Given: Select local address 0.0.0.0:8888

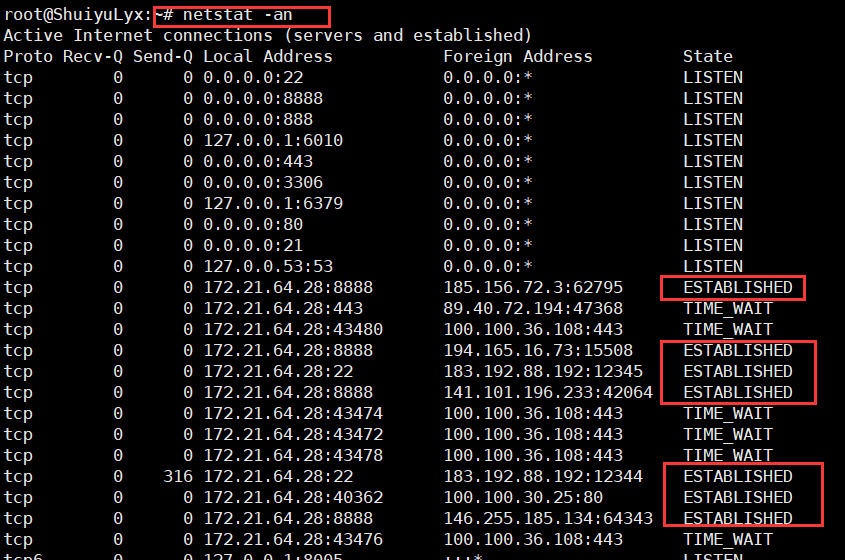Looking at the screenshot, I should (263, 99).
